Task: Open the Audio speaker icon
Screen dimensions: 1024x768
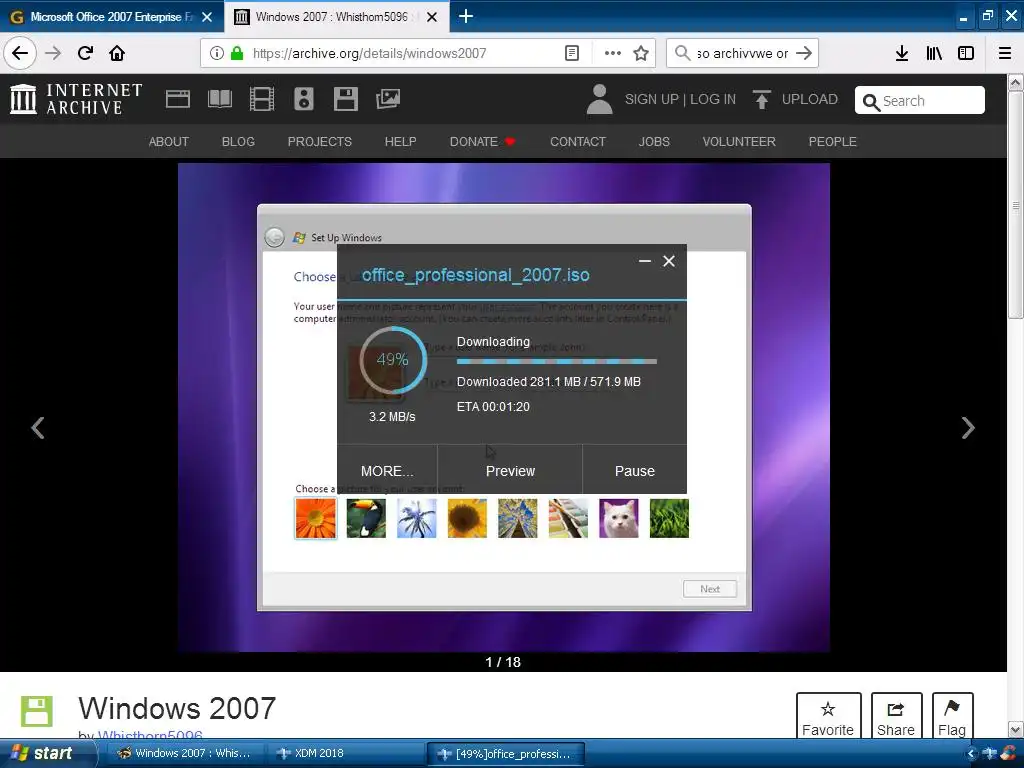Action: click(x=304, y=99)
